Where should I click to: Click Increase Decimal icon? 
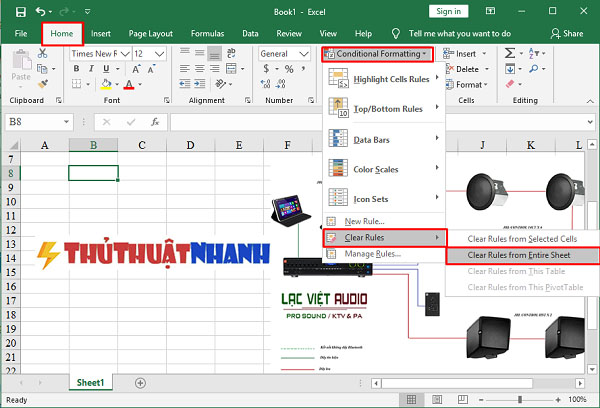coord(265,84)
